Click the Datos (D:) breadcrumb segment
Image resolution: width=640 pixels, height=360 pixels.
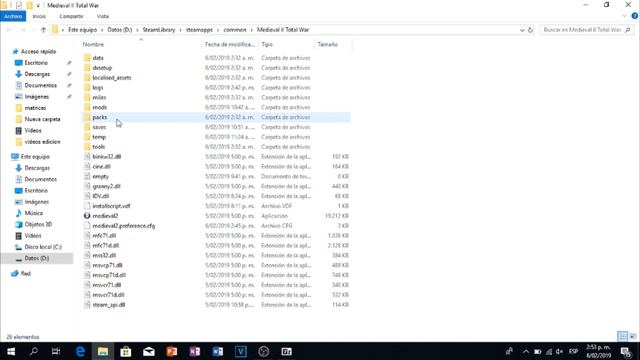pyautogui.click(x=120, y=30)
